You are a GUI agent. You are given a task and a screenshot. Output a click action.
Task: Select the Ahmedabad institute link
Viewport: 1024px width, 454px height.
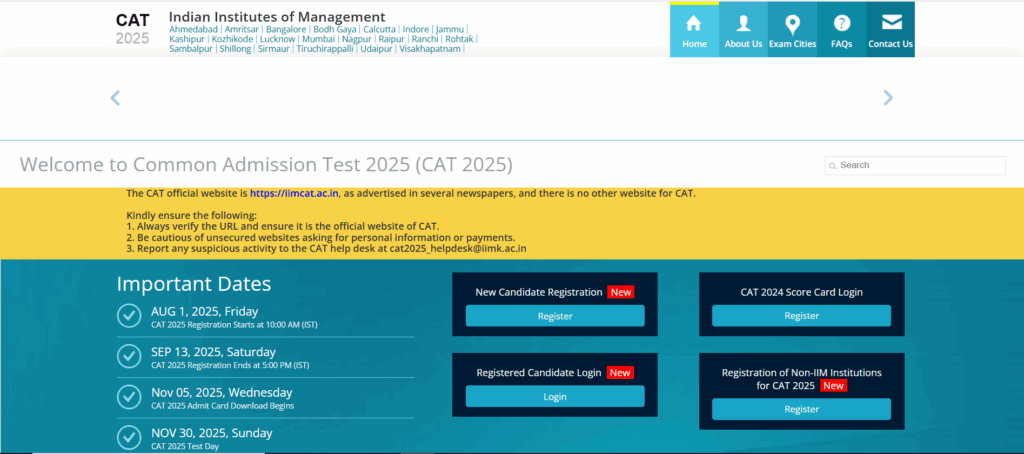coord(194,29)
